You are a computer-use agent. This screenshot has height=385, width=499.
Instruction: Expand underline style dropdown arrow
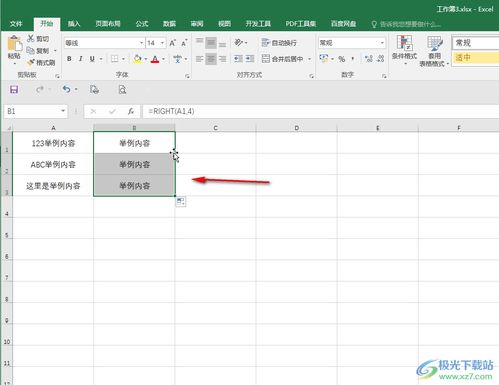coord(101,59)
